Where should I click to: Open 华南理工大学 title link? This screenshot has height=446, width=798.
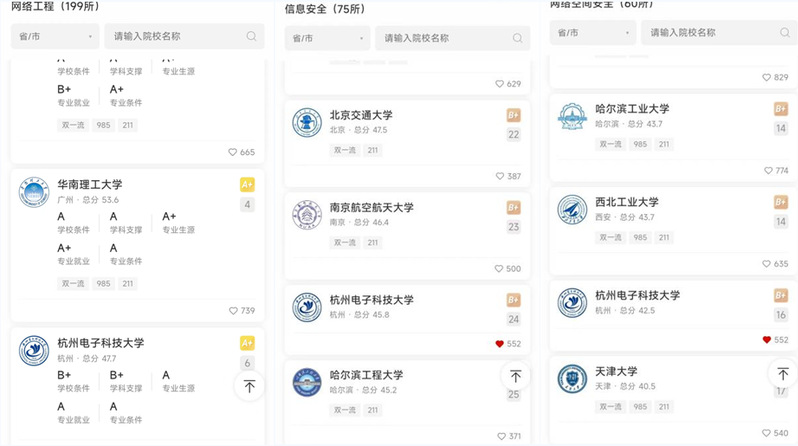tap(90, 184)
